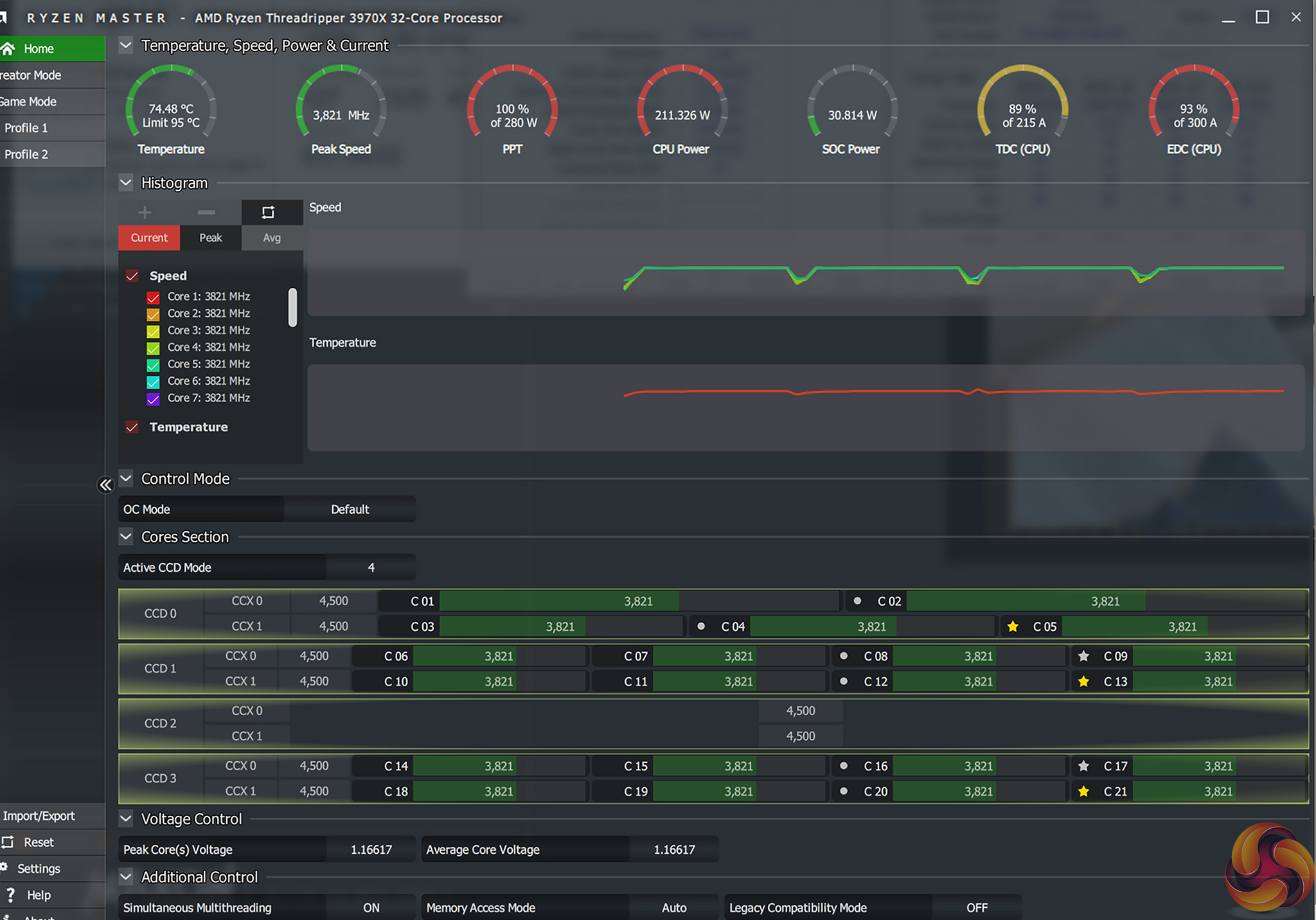
Task: Click the grey star beside core C 09
Action: point(1083,657)
